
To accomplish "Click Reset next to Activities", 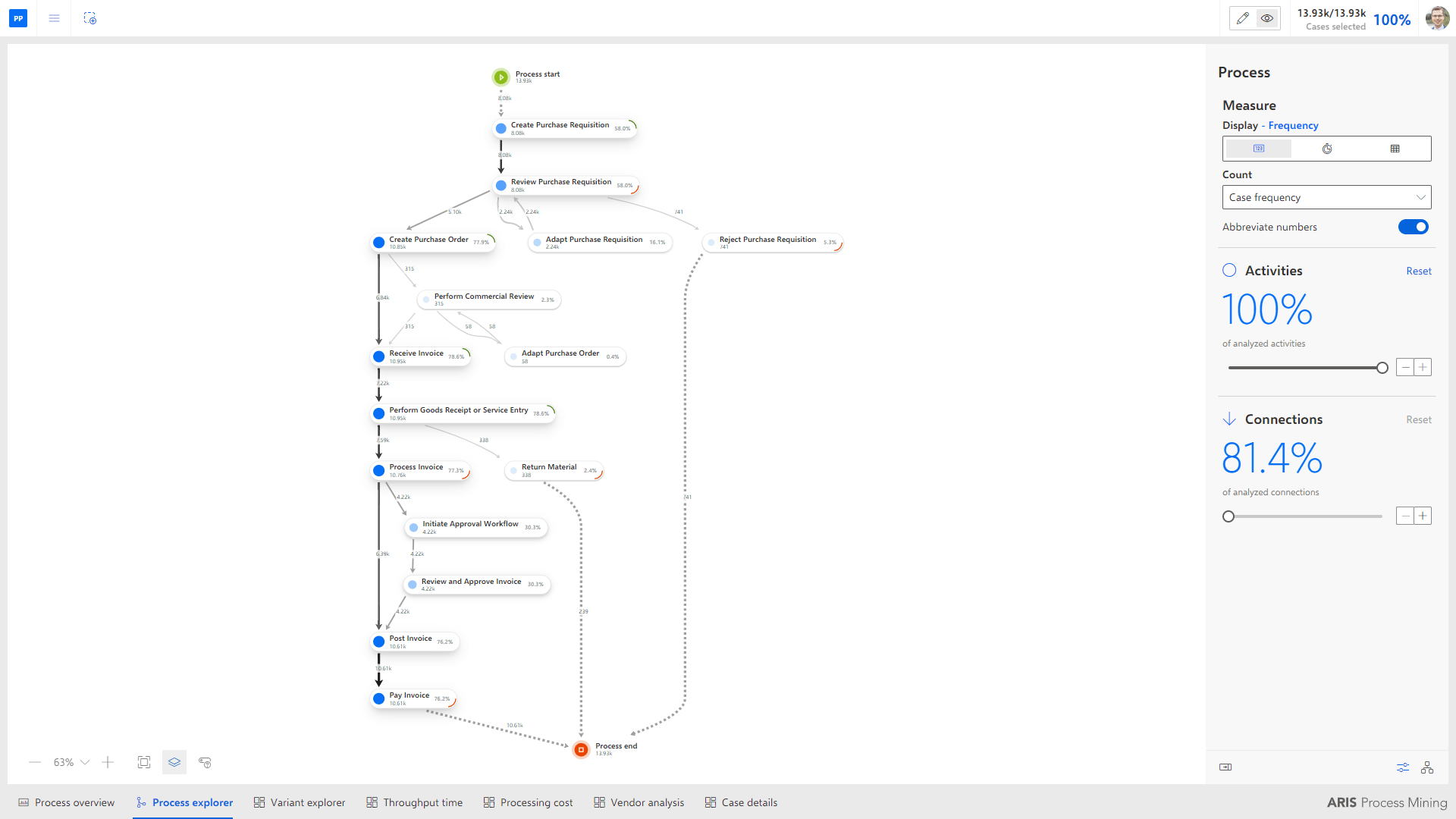I will (1418, 271).
